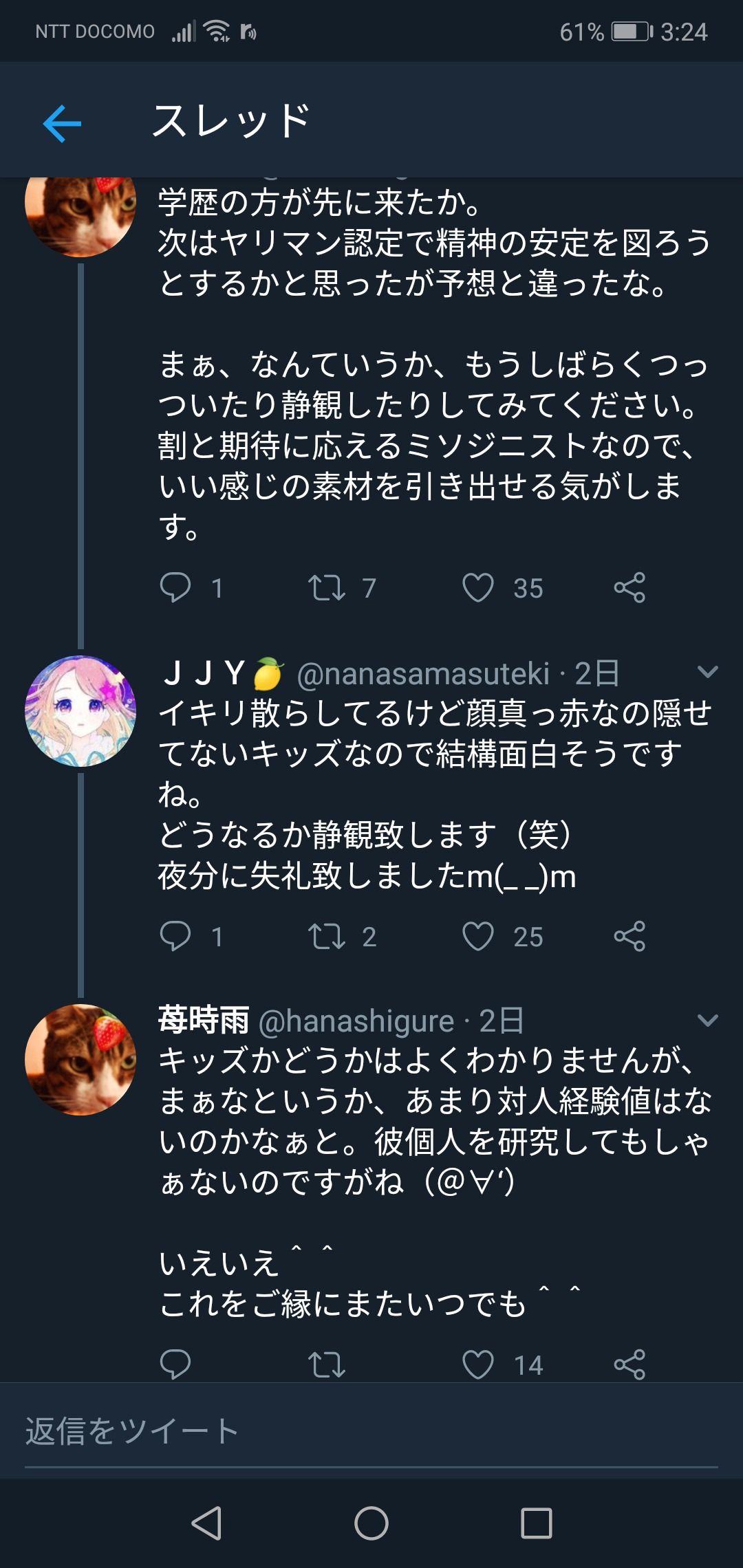Viewport: 743px width, 1568px height.
Task: Reply to the tweet with 35 likes
Action: point(175,588)
